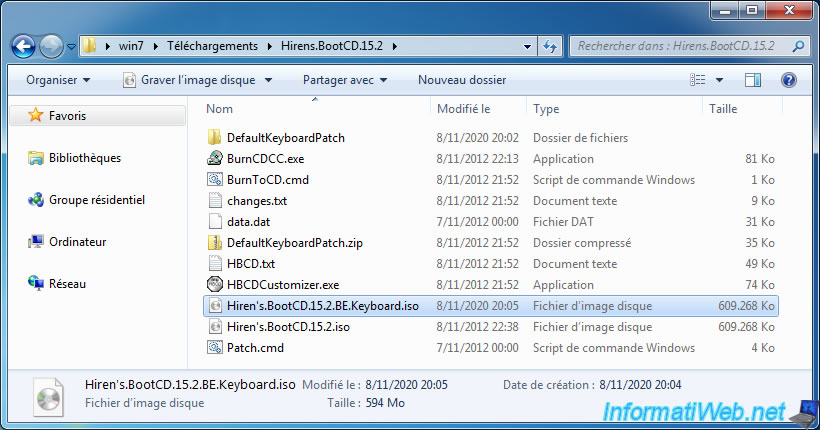Open Ordinateur in the navigation pane

77,242
